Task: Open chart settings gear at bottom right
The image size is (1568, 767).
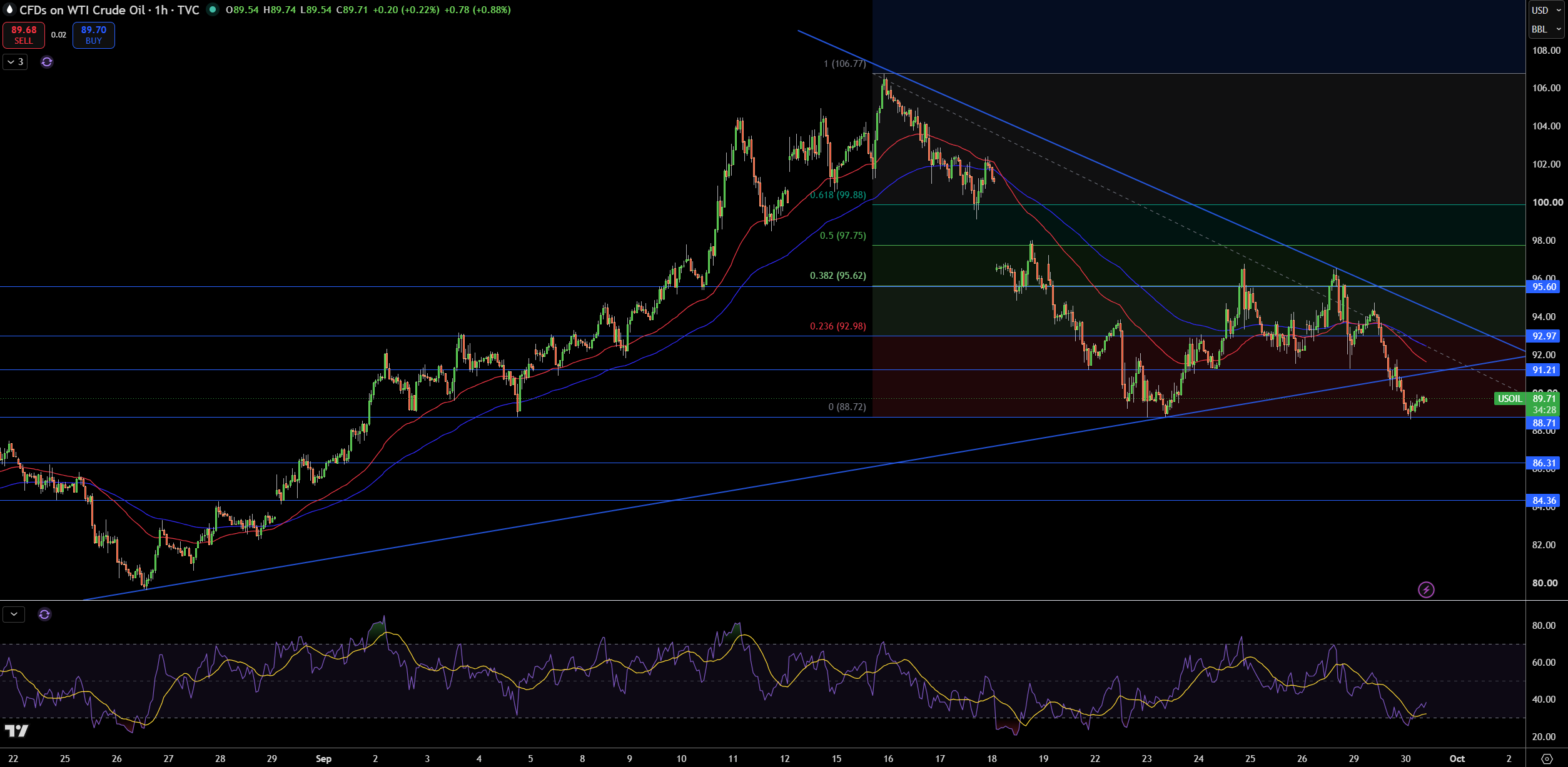Action: [1547, 758]
